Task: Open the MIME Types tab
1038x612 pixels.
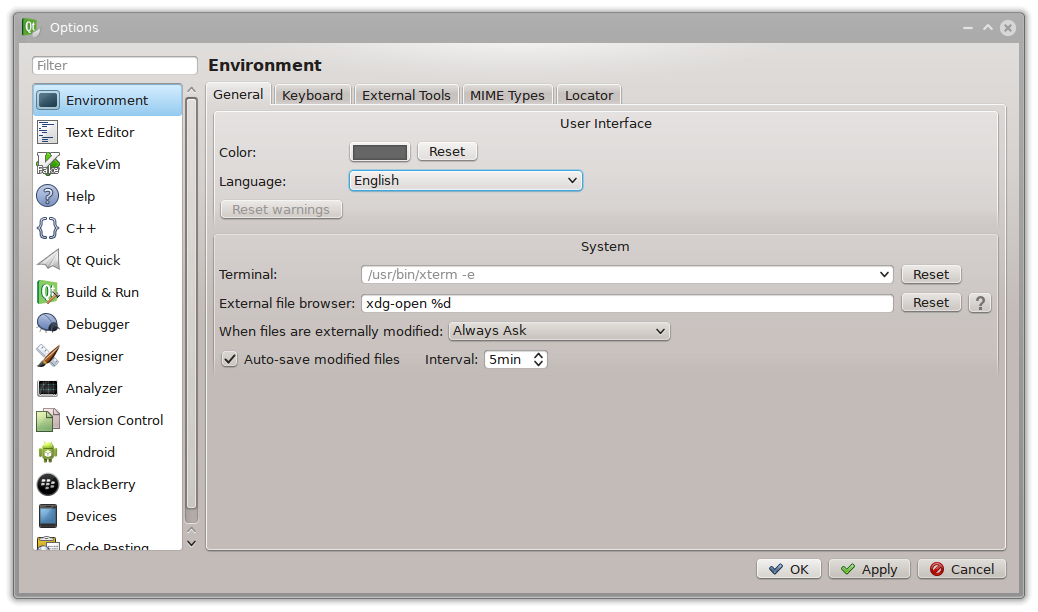Action: tap(507, 95)
